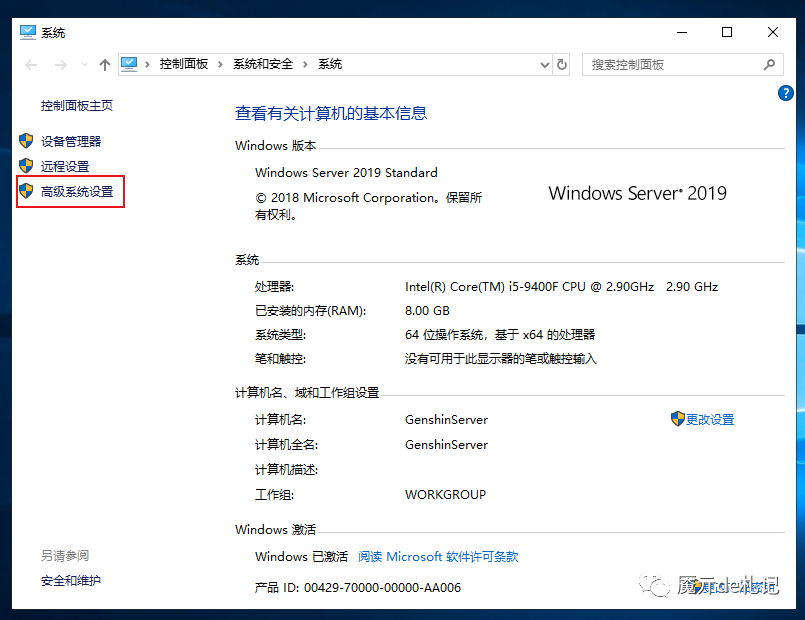Click the computer icon in address bar
Image resolution: width=805 pixels, height=620 pixels.
(x=129, y=64)
